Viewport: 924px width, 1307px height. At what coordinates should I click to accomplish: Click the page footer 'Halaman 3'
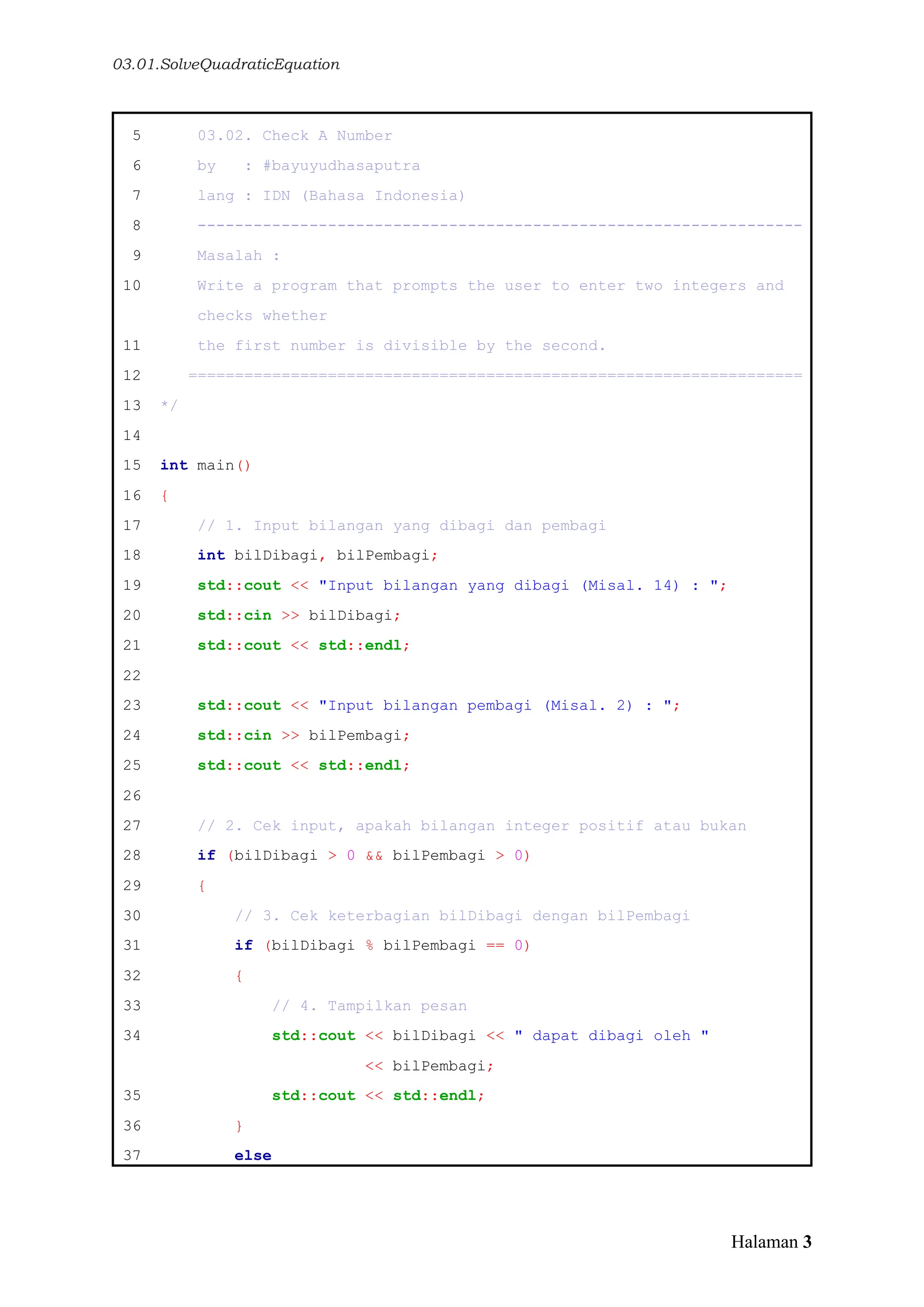pyautogui.click(x=771, y=1242)
